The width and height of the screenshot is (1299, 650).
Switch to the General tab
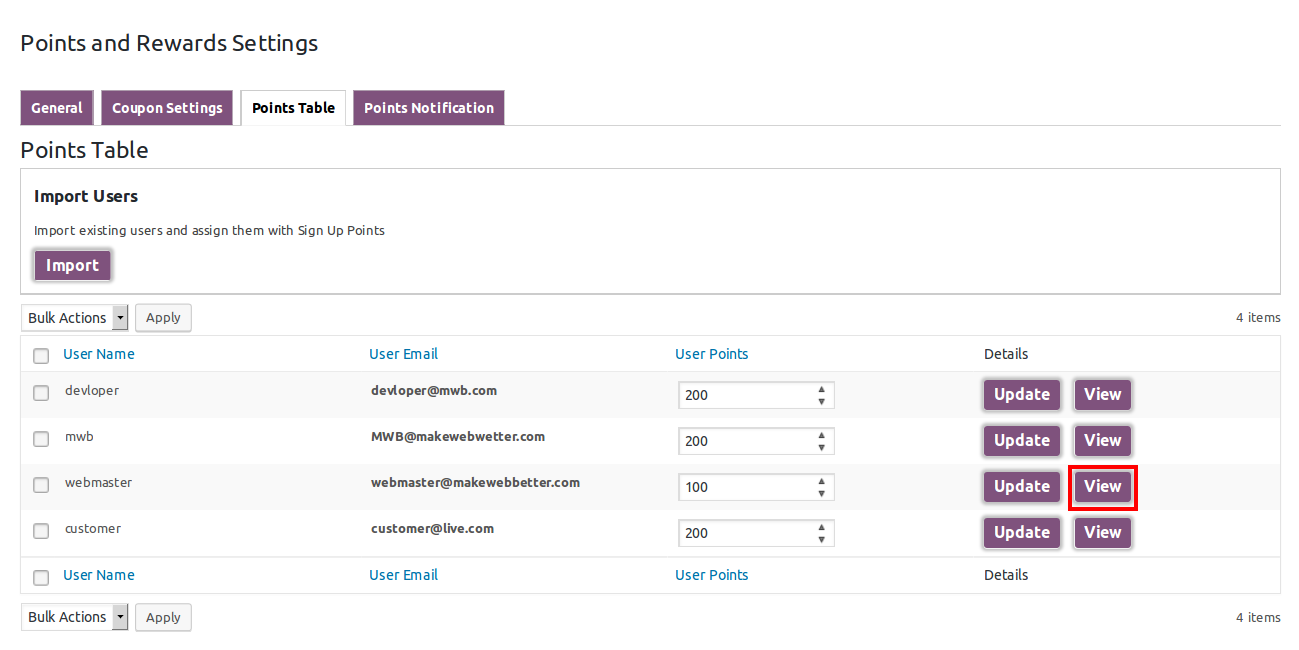point(56,107)
